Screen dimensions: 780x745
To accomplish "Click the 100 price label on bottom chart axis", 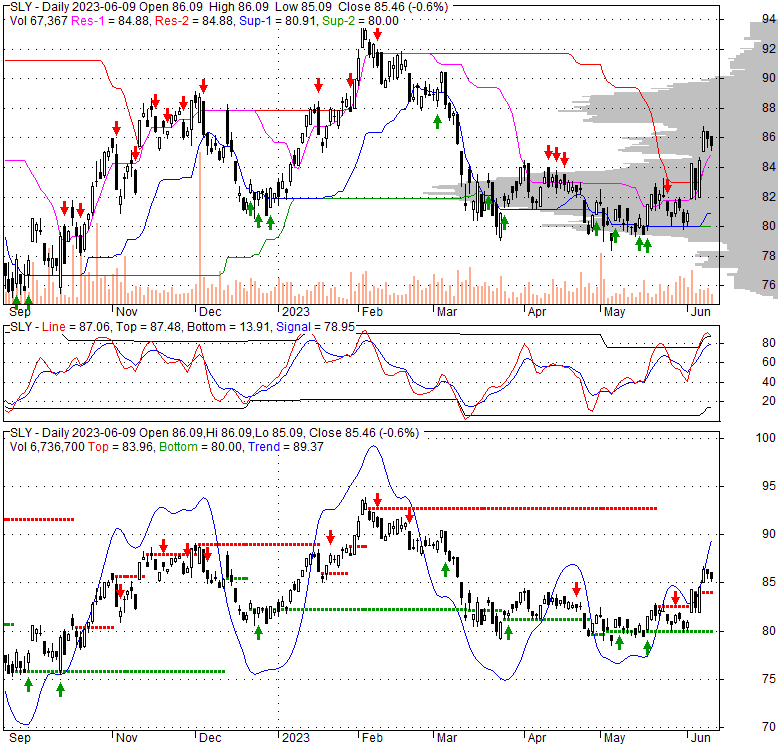I will pos(766,438).
